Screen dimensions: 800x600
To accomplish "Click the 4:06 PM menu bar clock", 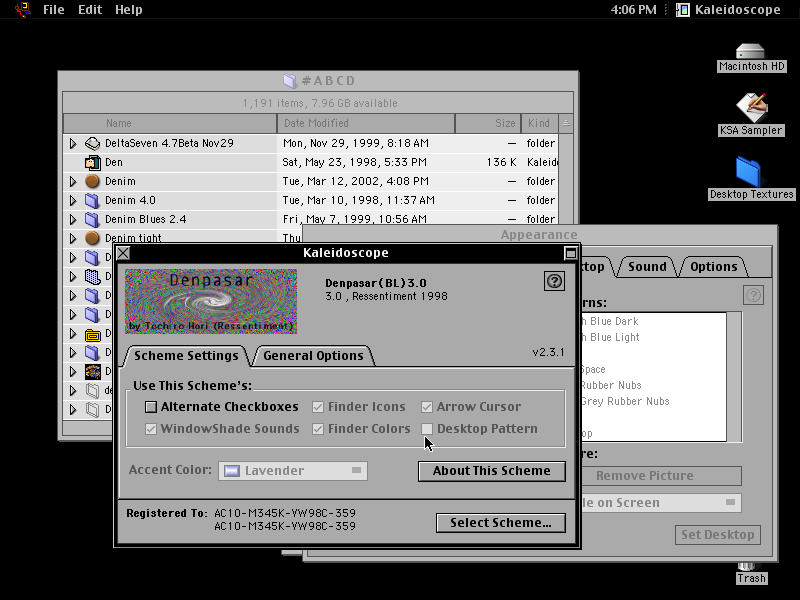I will (634, 9).
